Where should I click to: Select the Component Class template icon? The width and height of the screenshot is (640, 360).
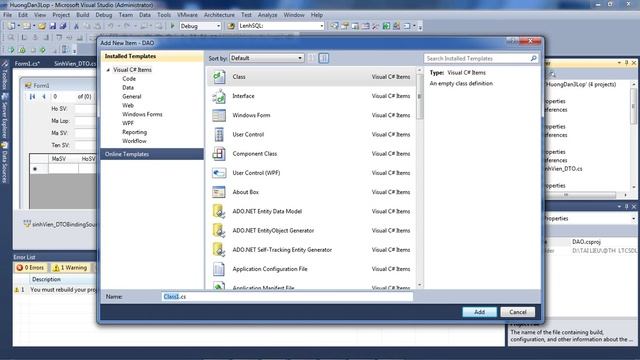point(219,153)
